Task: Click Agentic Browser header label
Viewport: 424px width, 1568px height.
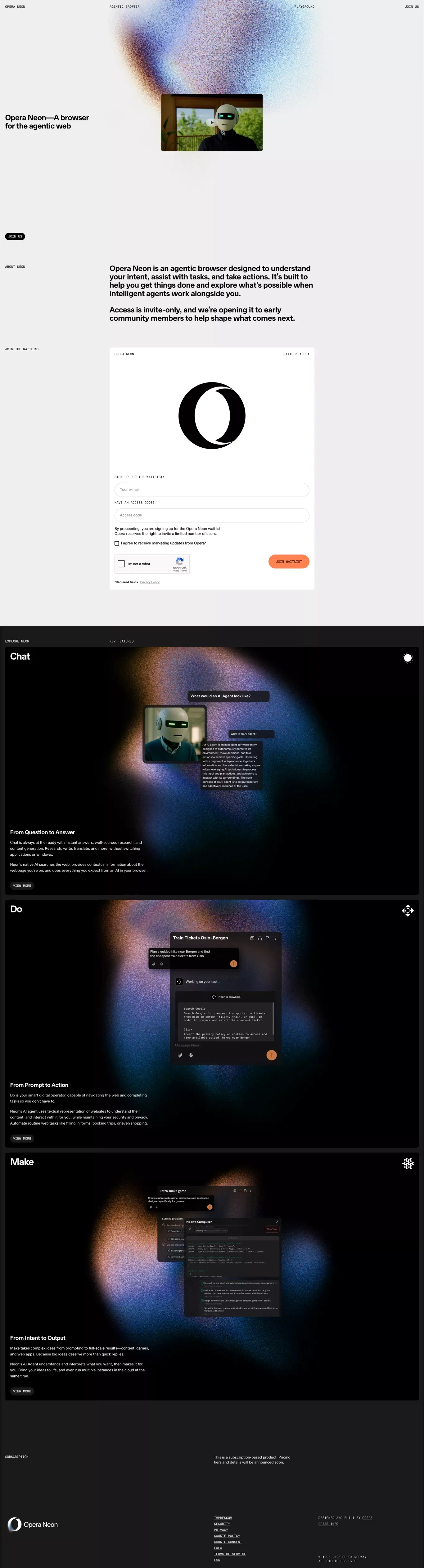Action: [x=124, y=7]
